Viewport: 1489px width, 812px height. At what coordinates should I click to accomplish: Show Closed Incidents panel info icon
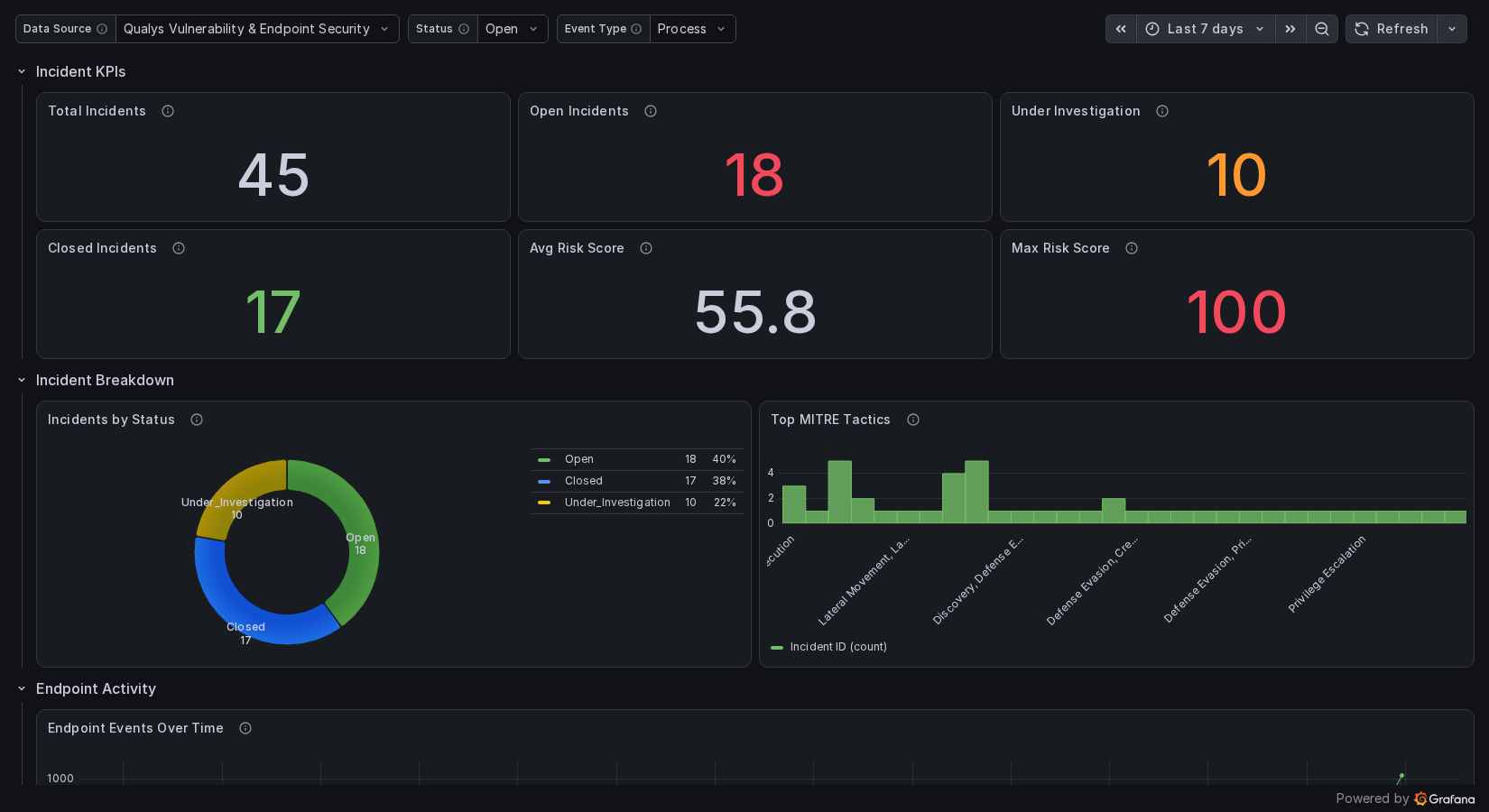[179, 248]
